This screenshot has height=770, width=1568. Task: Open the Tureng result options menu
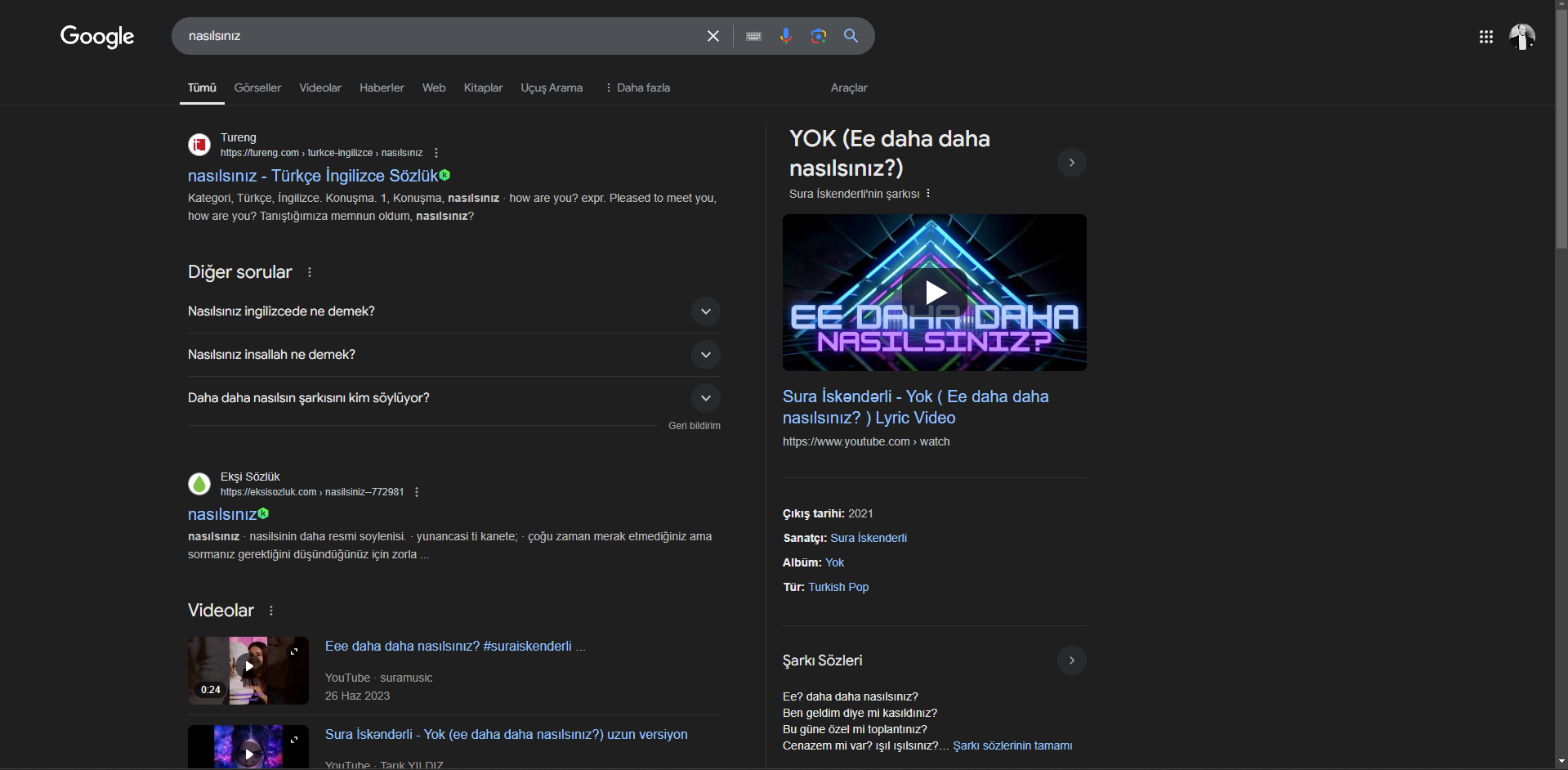point(436,153)
